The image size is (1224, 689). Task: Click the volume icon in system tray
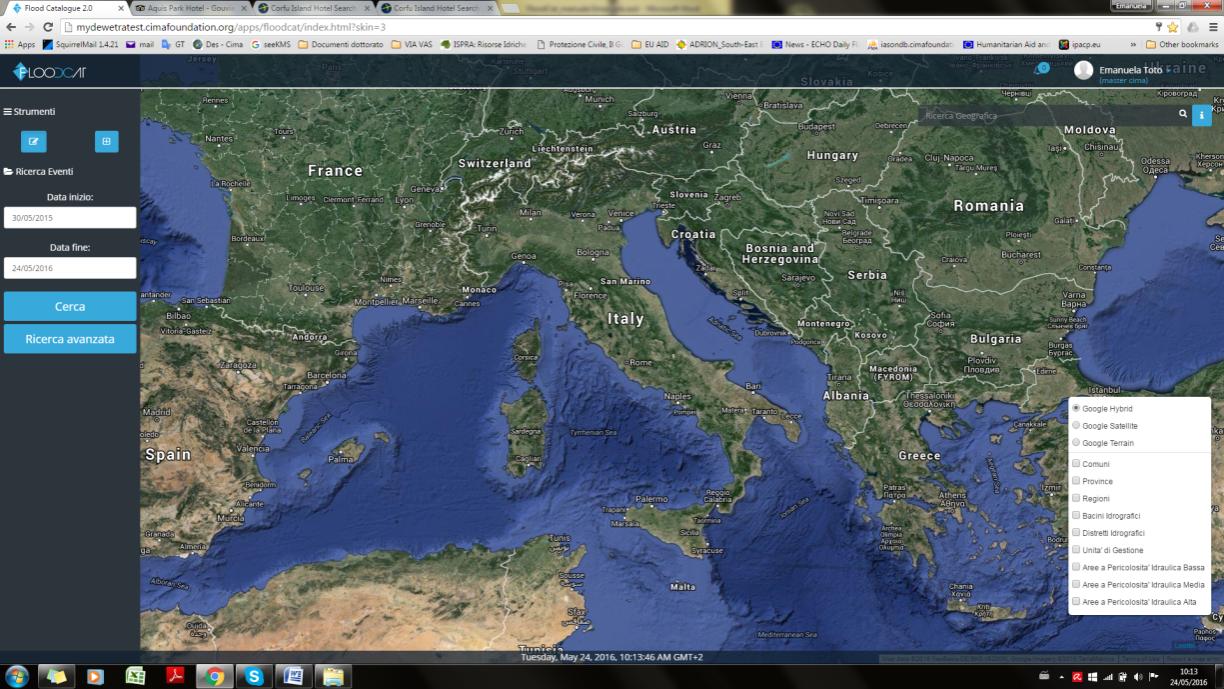1138,677
